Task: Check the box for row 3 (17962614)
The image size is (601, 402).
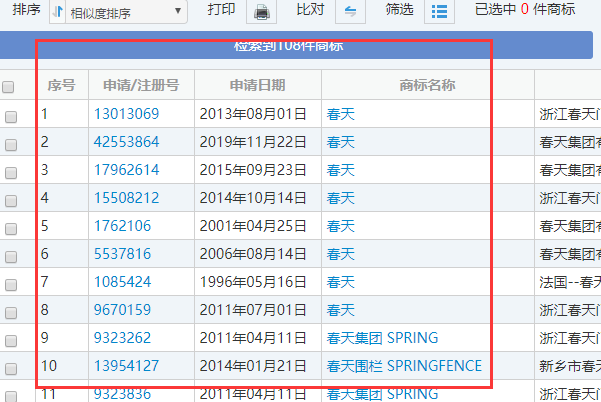Action: [x=11, y=172]
